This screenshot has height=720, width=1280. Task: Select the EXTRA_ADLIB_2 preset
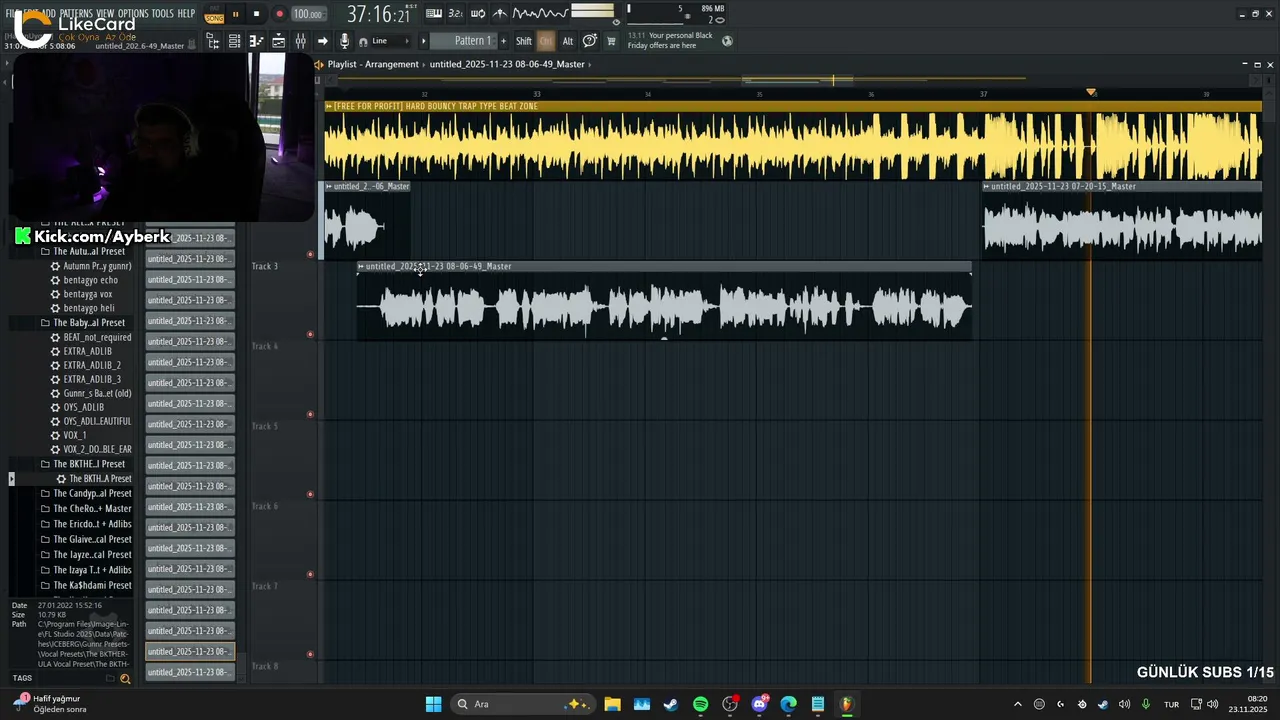click(x=92, y=365)
